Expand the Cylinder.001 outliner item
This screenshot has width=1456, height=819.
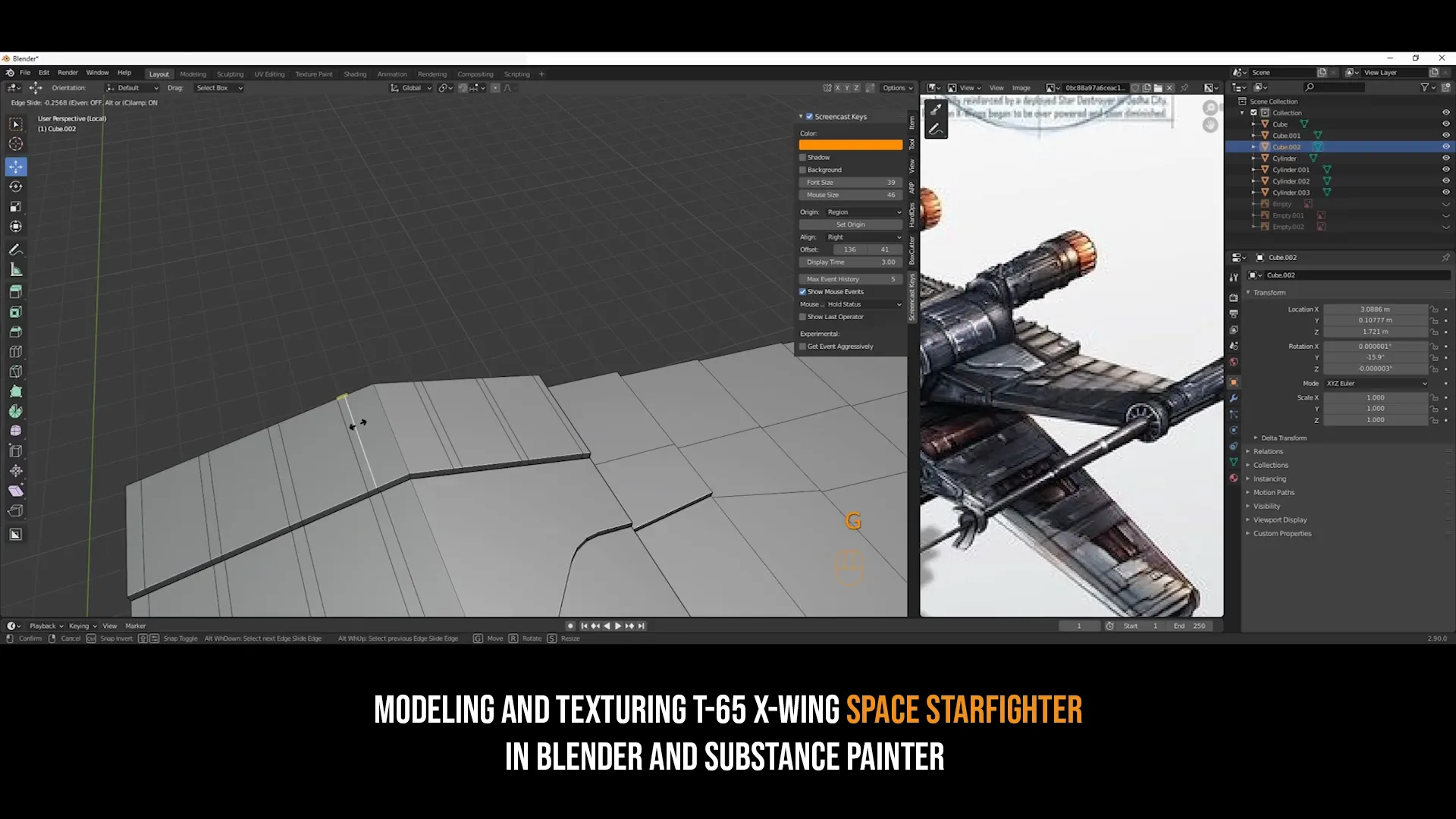tap(1253, 170)
